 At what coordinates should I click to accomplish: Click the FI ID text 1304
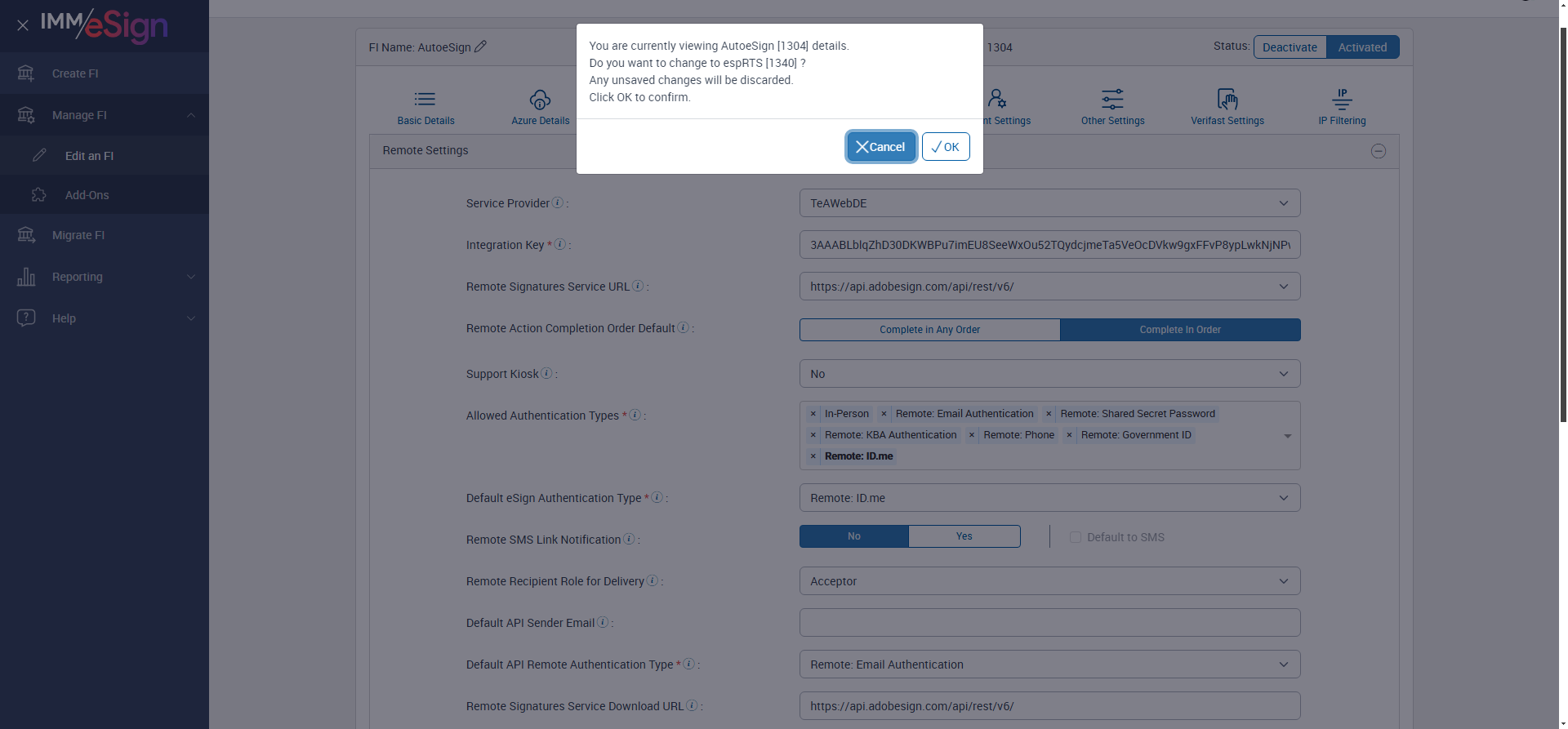(x=1000, y=47)
